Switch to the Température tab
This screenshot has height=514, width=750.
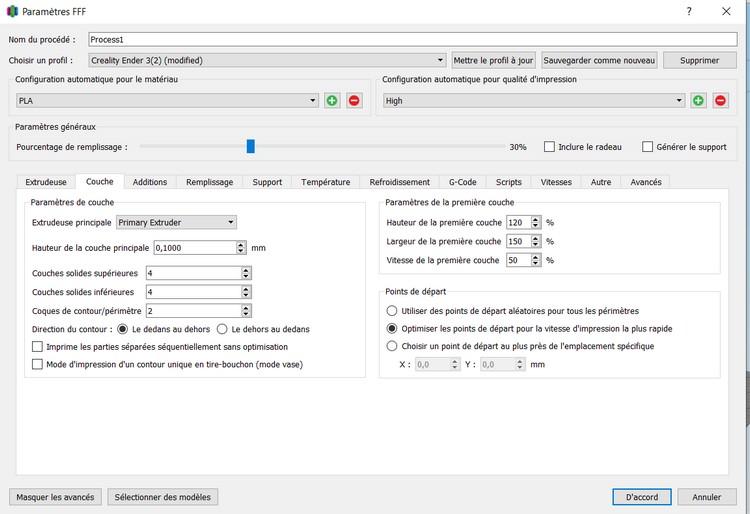(x=325, y=182)
